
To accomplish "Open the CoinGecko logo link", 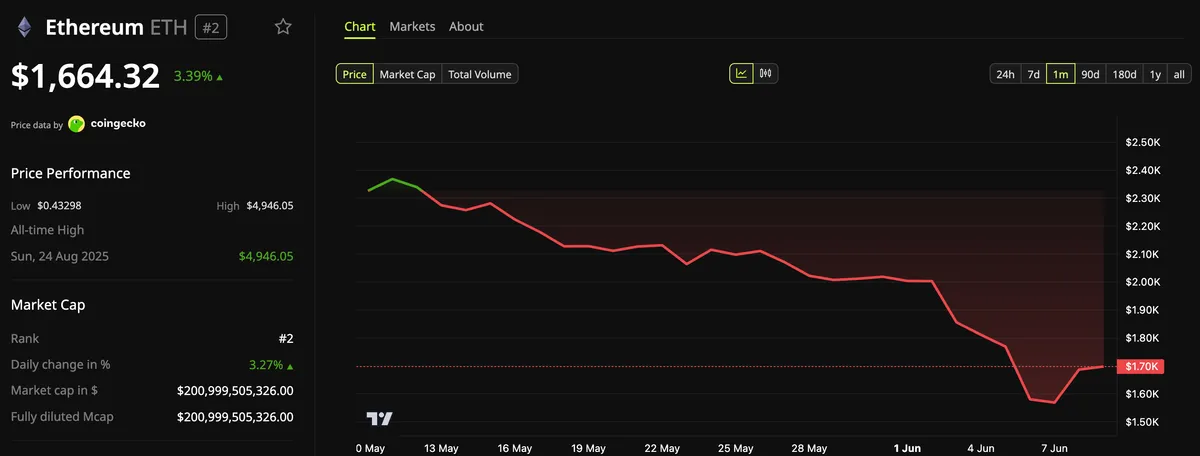I will 107,124.
